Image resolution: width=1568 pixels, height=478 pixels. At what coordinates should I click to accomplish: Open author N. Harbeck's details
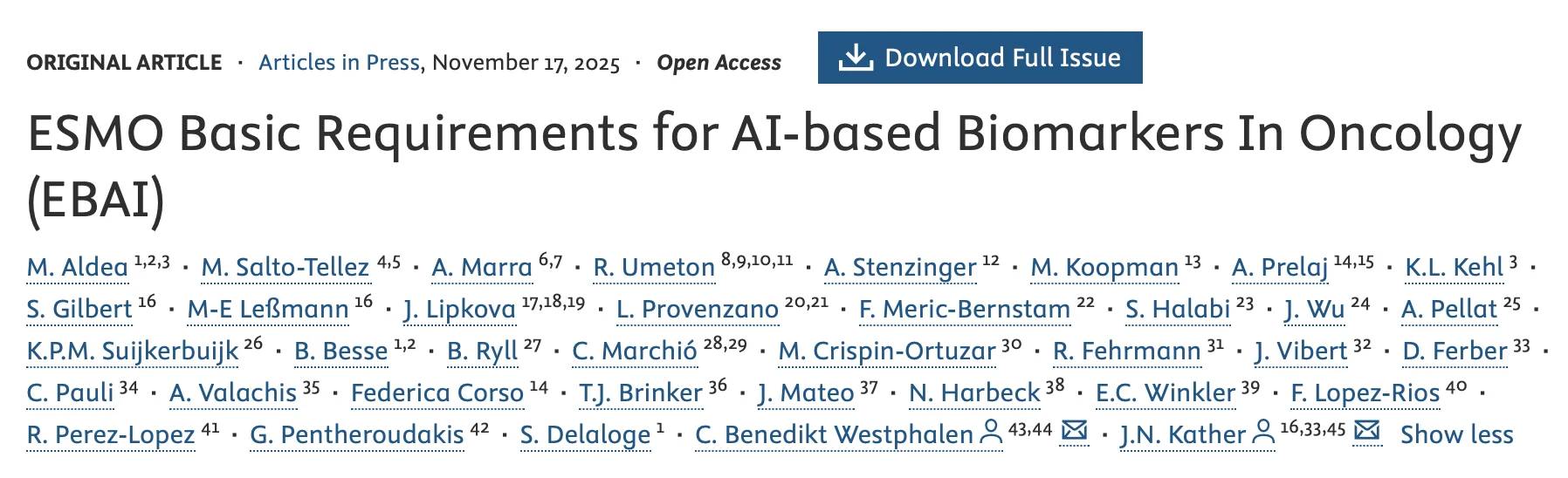click(974, 393)
